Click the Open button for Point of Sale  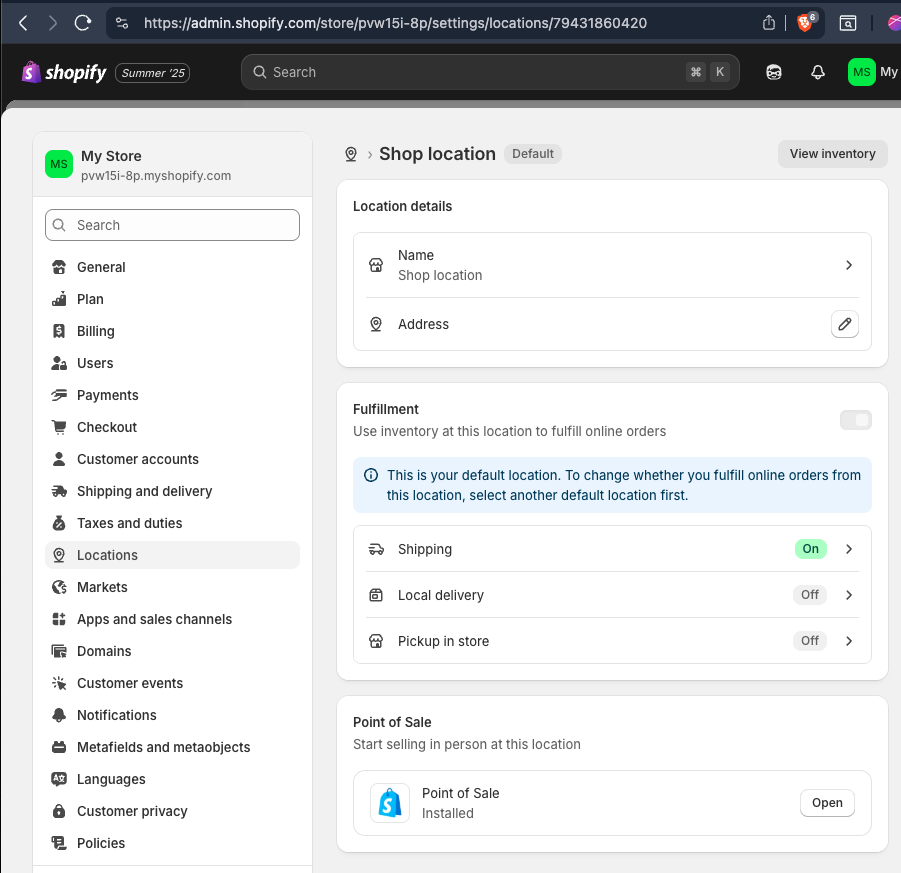[x=826, y=803]
